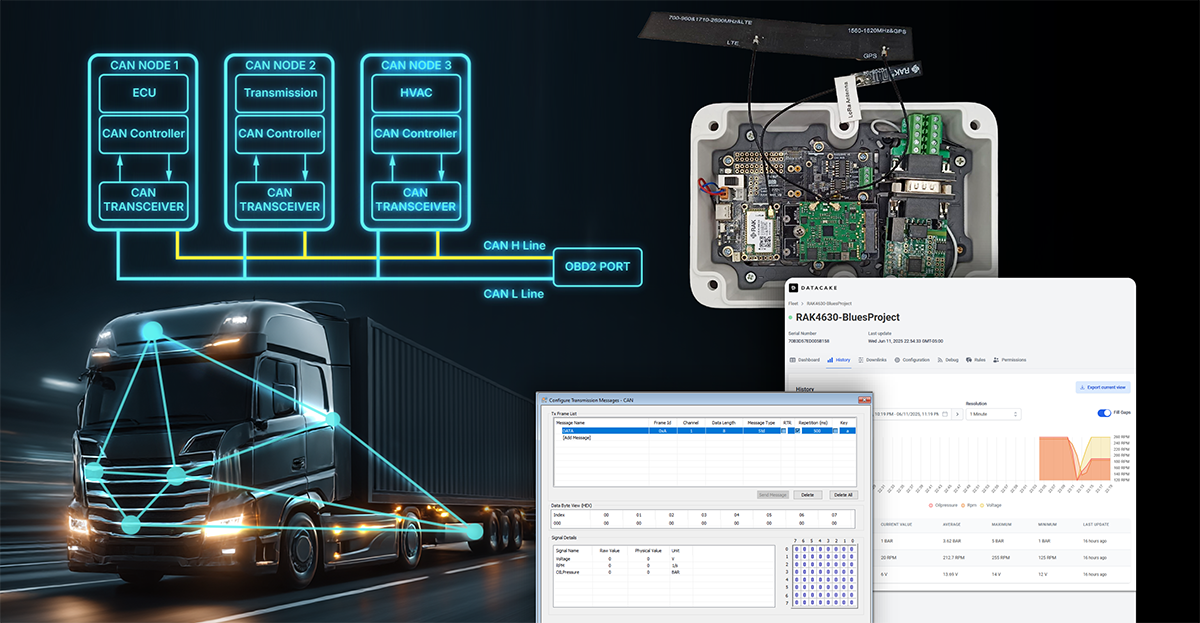
Task: Expand the Key dropdown in the DATA row
Action: (x=845, y=432)
